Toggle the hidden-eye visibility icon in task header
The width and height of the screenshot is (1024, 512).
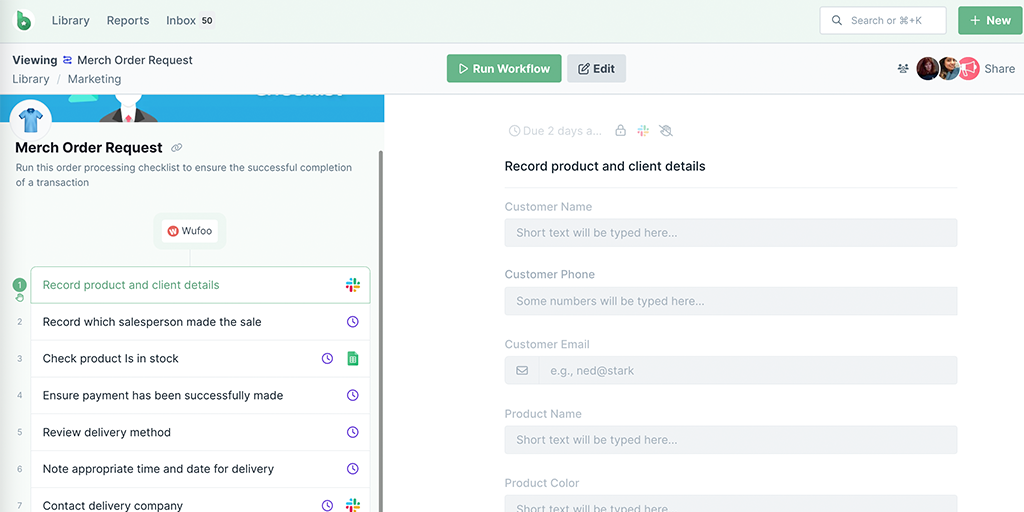click(666, 131)
